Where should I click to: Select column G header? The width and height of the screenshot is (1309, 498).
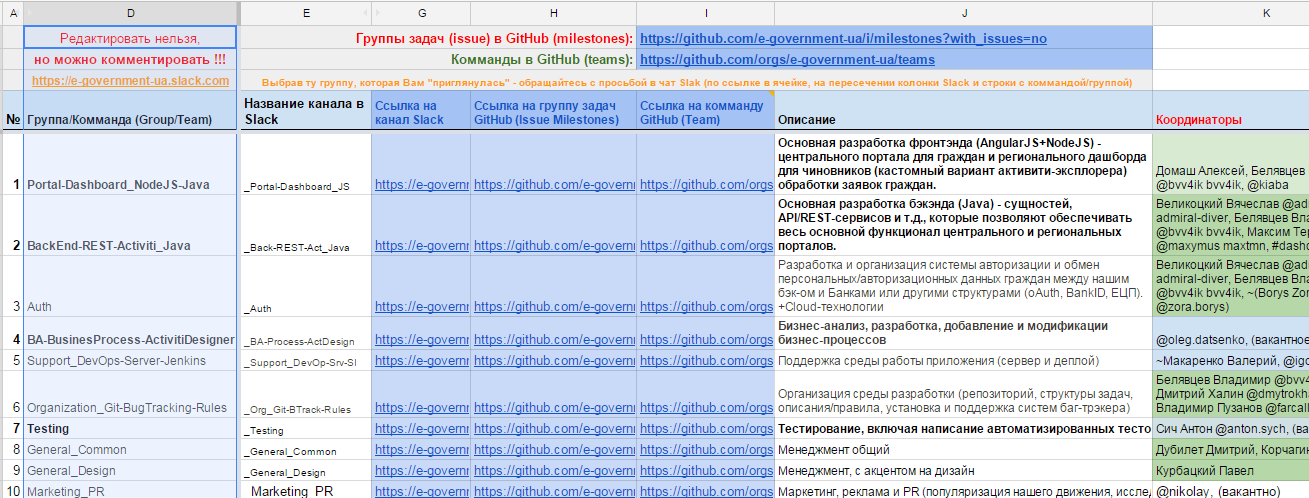(x=421, y=13)
